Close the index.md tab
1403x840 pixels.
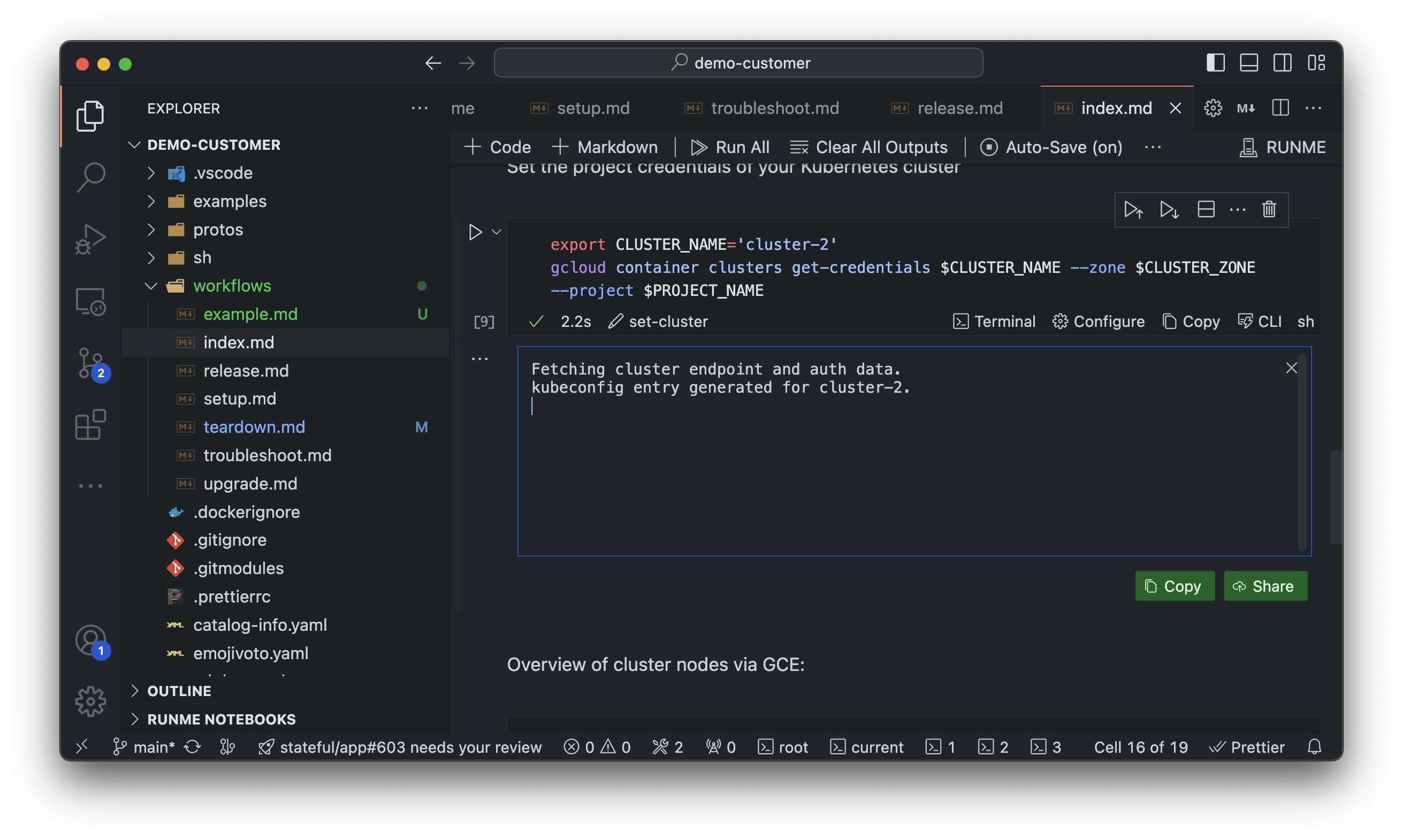click(x=1176, y=108)
